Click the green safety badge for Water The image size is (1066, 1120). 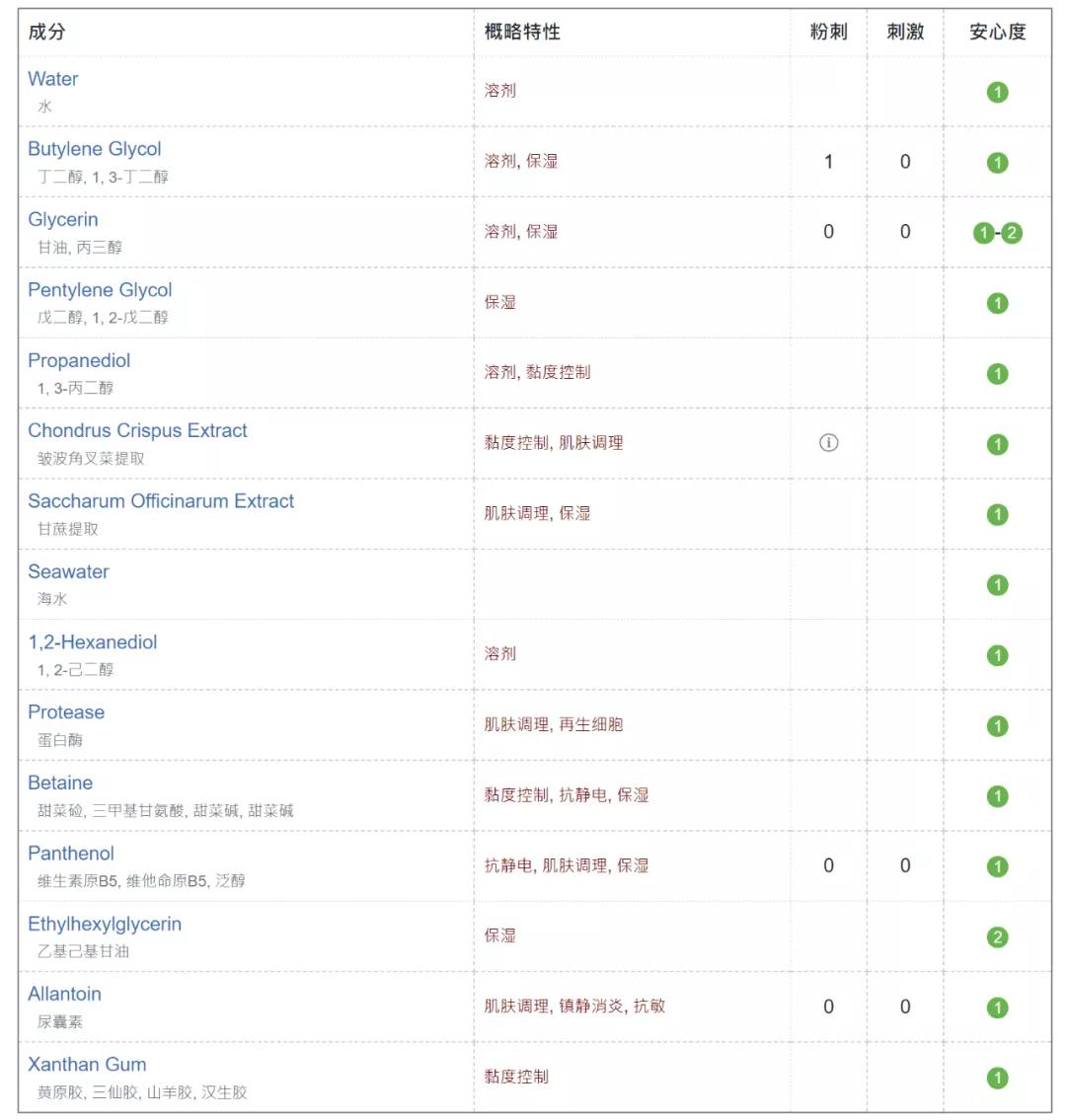[x=997, y=92]
